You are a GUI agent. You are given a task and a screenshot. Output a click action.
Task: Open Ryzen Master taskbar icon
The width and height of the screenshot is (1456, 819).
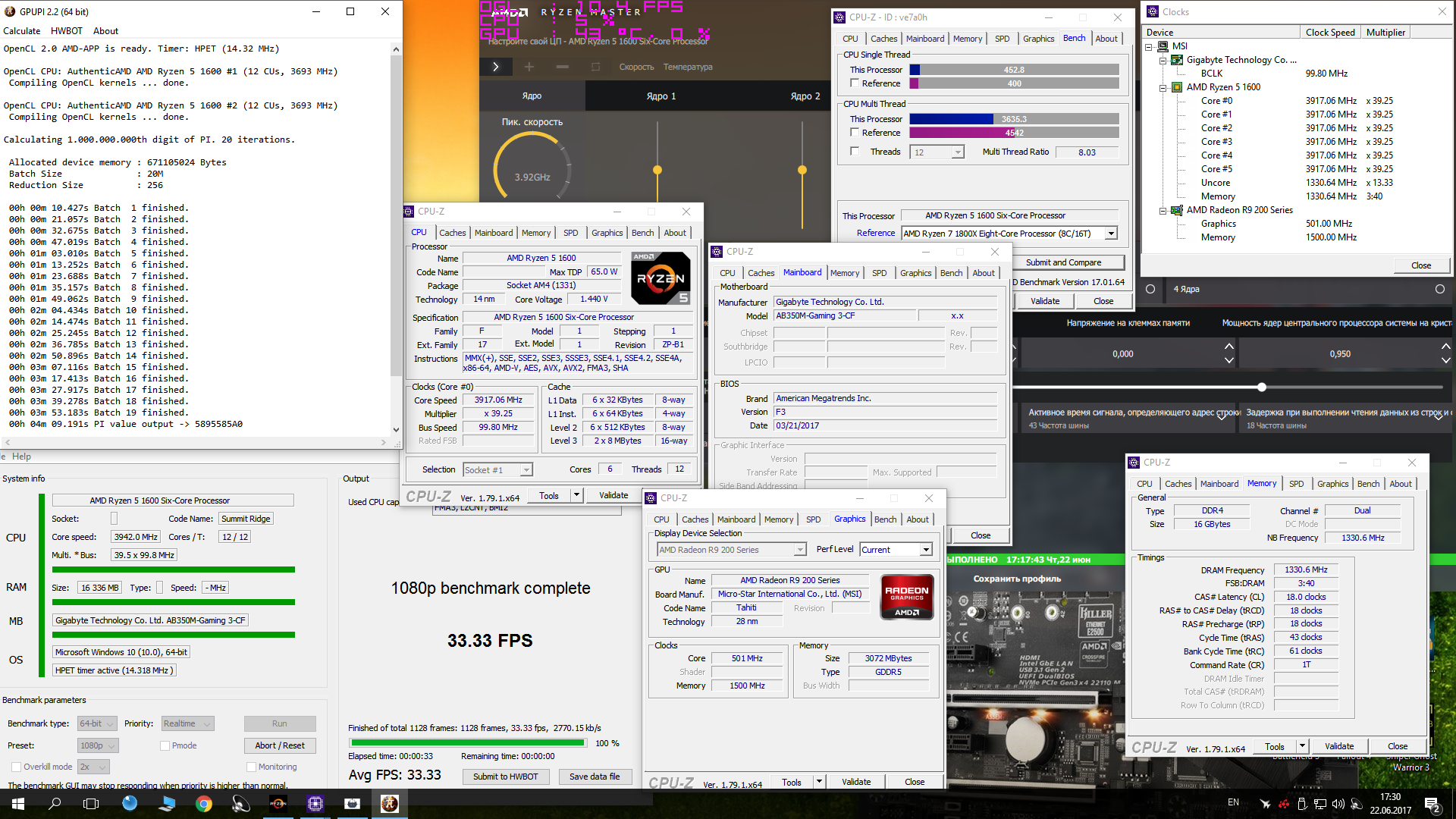[x=278, y=804]
